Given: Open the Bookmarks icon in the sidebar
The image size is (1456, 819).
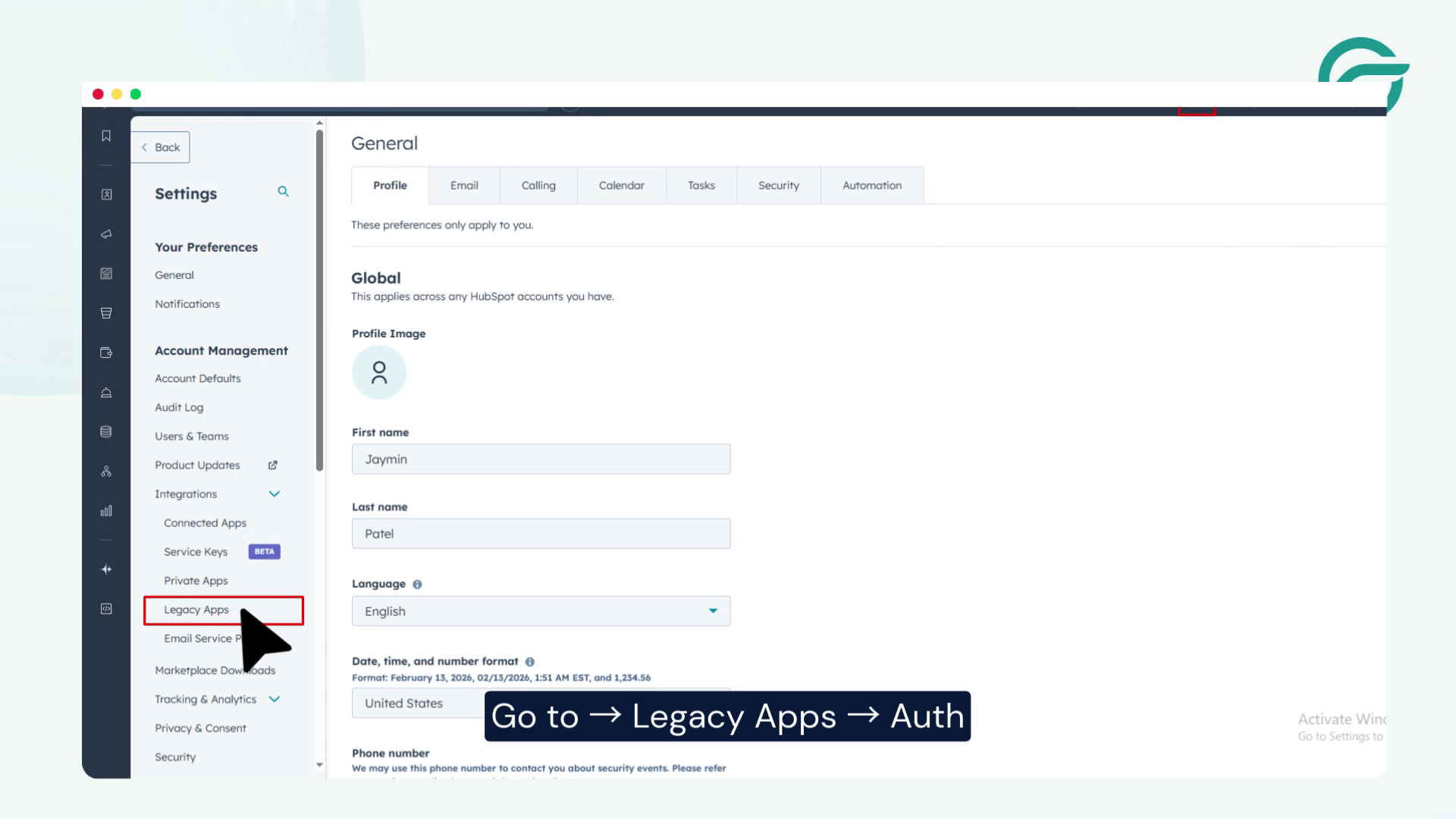Looking at the screenshot, I should pyautogui.click(x=106, y=136).
